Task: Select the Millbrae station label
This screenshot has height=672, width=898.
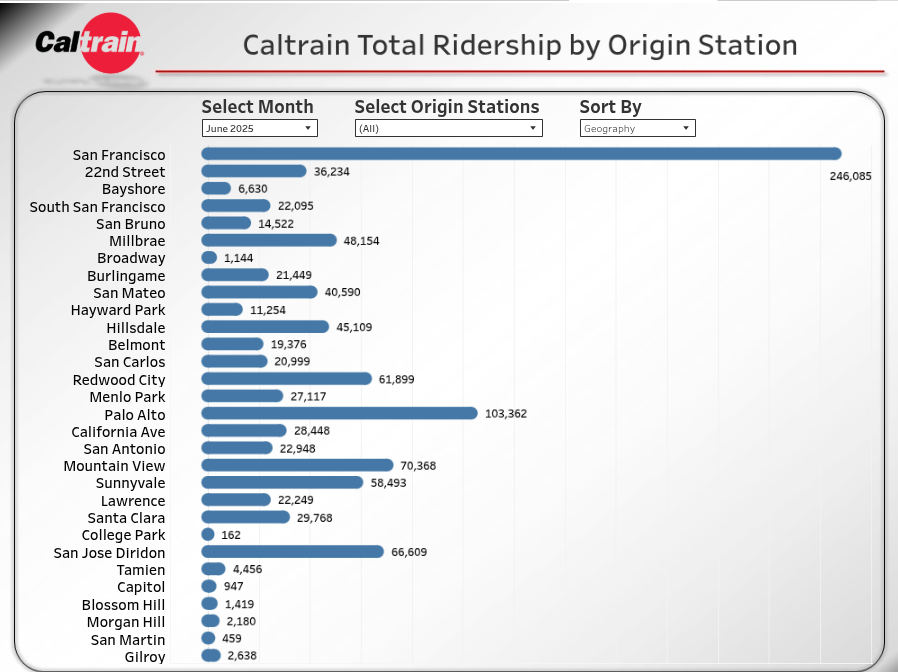Action: point(137,241)
